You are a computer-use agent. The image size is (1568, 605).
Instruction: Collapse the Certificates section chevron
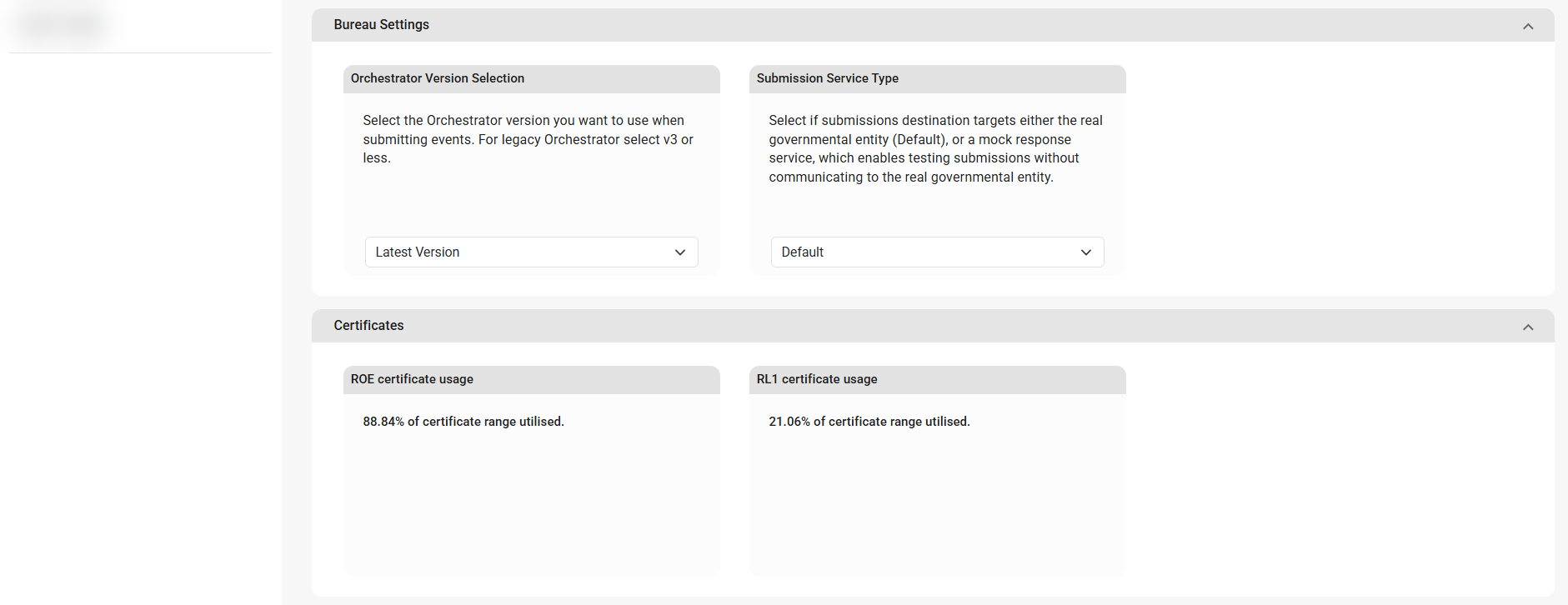(1527, 327)
